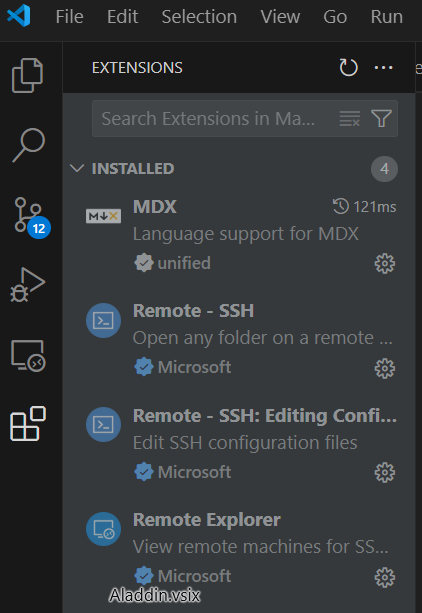This screenshot has height=613, width=422.
Task: Open Views and More Actions ellipsis
Action: [383, 68]
